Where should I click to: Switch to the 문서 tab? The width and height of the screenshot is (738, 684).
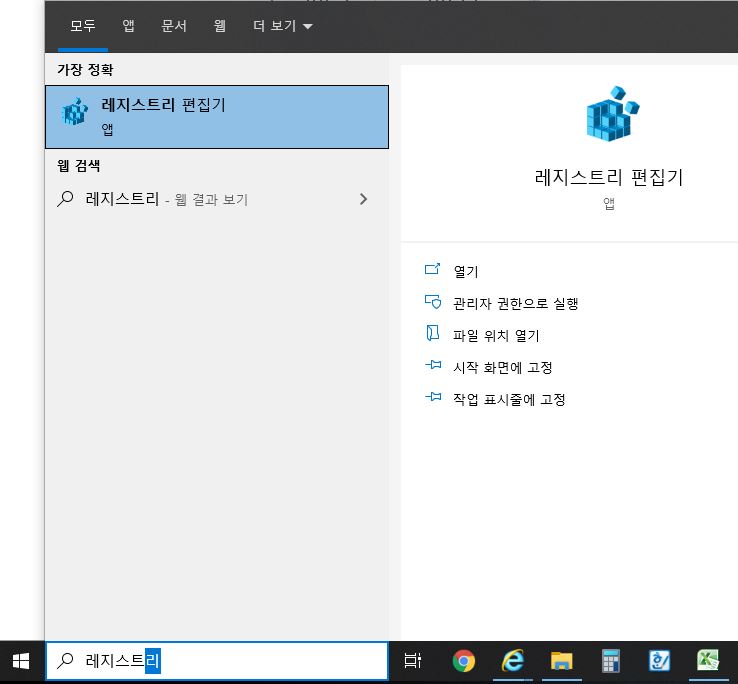pos(174,25)
